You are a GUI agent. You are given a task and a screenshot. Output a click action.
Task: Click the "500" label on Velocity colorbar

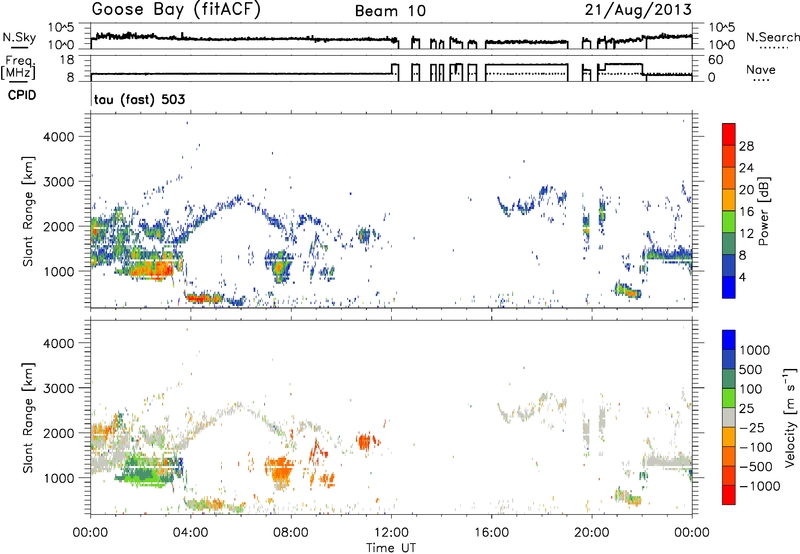click(751, 369)
